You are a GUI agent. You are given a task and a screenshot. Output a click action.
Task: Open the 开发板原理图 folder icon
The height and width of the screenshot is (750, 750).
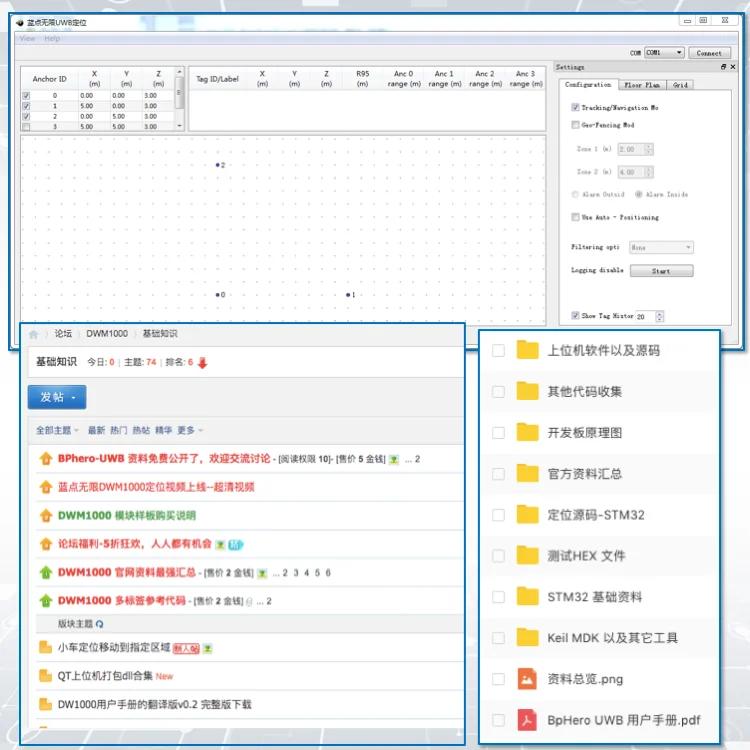(x=528, y=432)
